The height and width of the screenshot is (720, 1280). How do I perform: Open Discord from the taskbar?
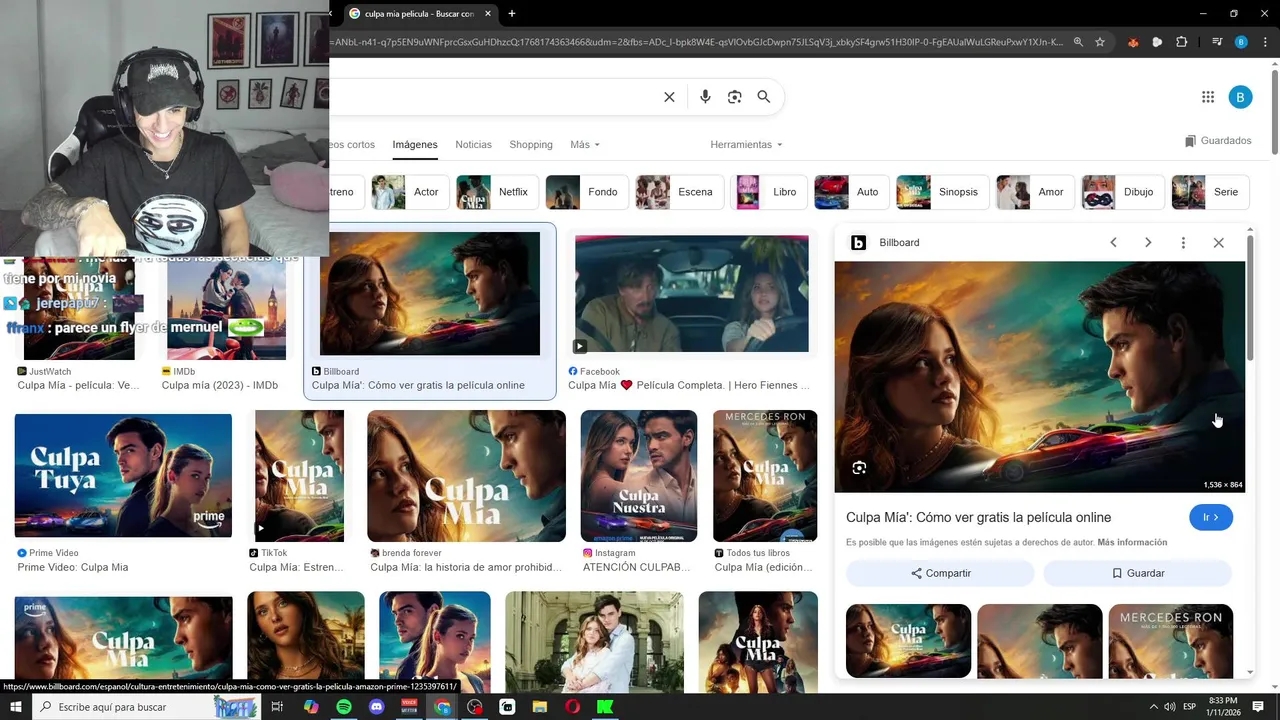[376, 707]
